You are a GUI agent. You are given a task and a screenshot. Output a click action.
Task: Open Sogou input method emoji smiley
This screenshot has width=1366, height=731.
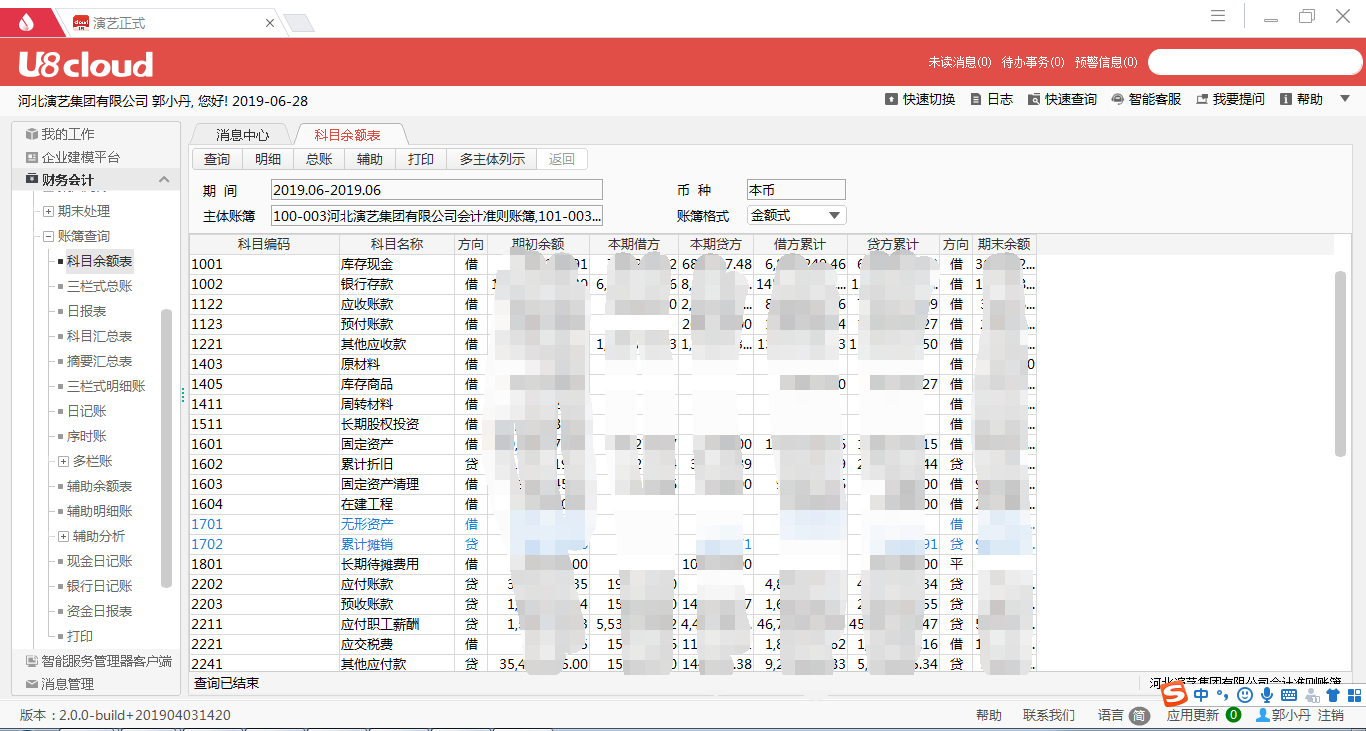(x=1244, y=695)
